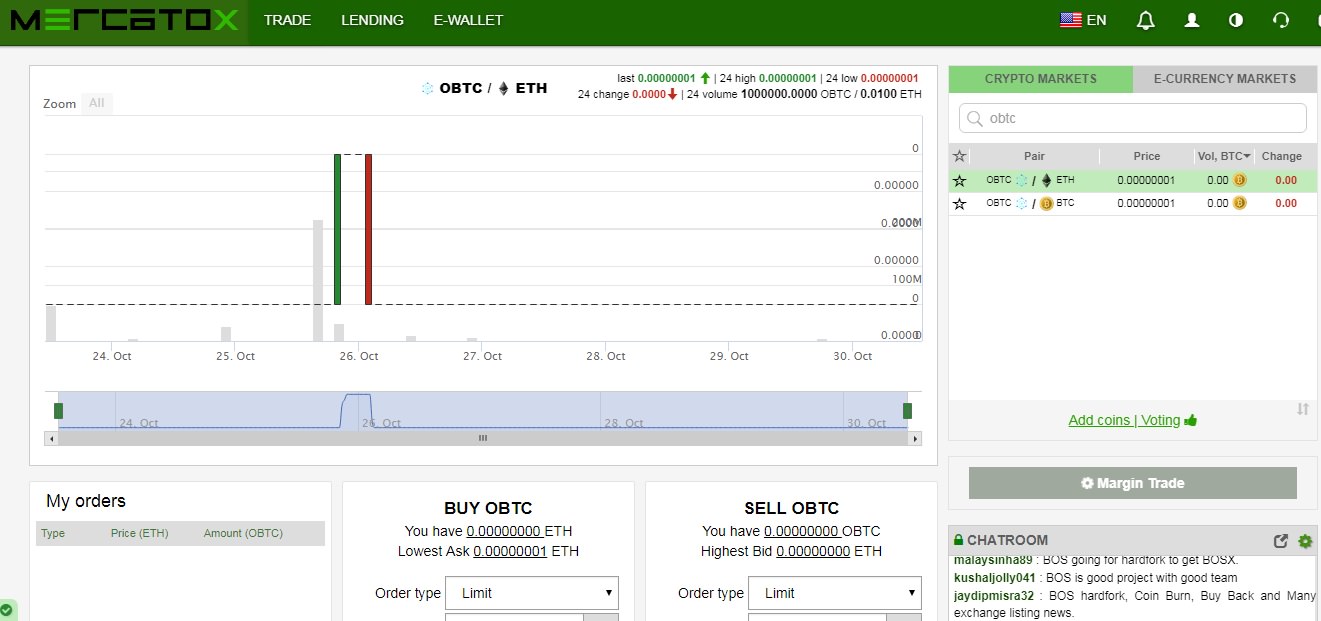Click the sort arrows icon below markets list

click(x=1302, y=409)
